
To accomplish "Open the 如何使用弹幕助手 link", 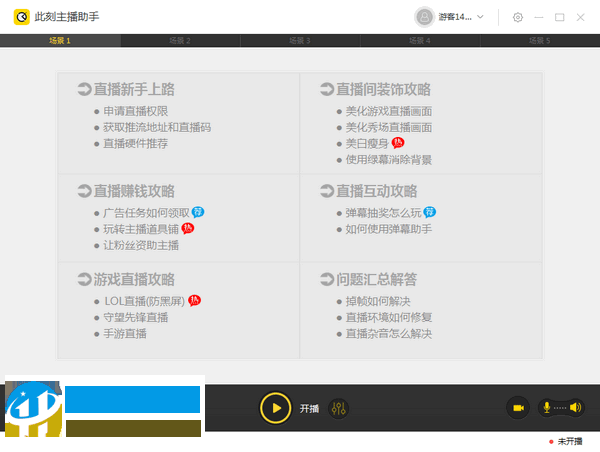I will tap(389, 229).
